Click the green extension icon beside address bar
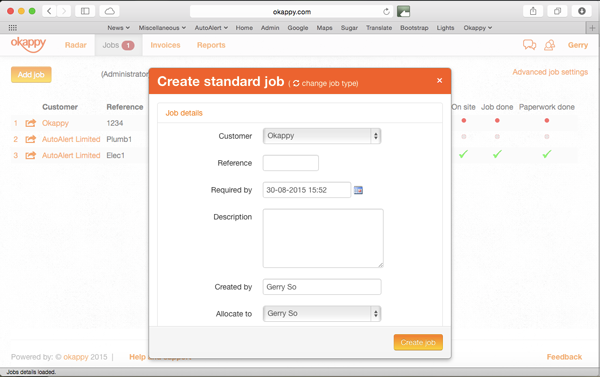 click(x=403, y=11)
